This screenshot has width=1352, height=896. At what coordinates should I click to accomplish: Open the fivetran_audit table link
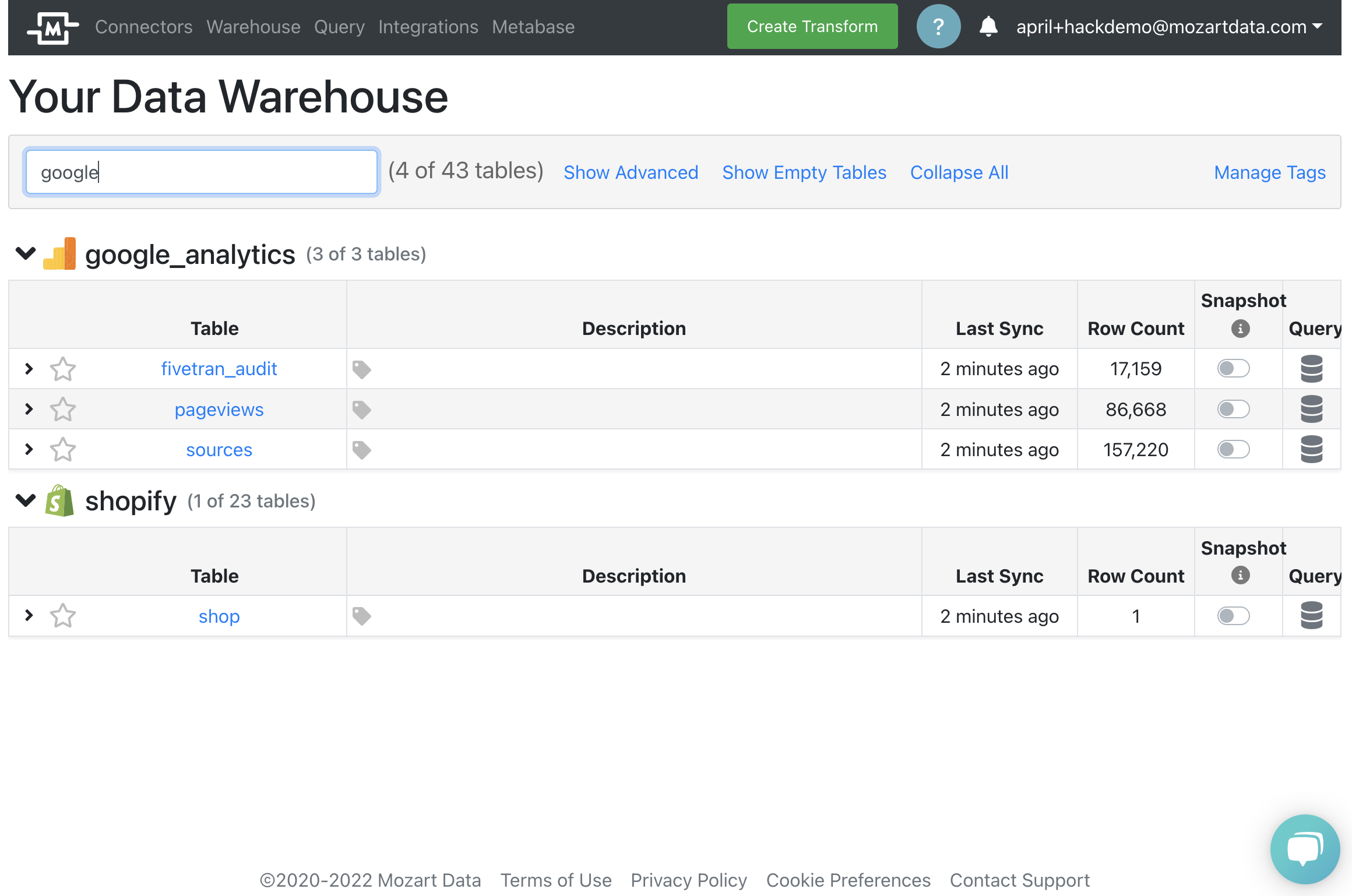[x=219, y=369]
